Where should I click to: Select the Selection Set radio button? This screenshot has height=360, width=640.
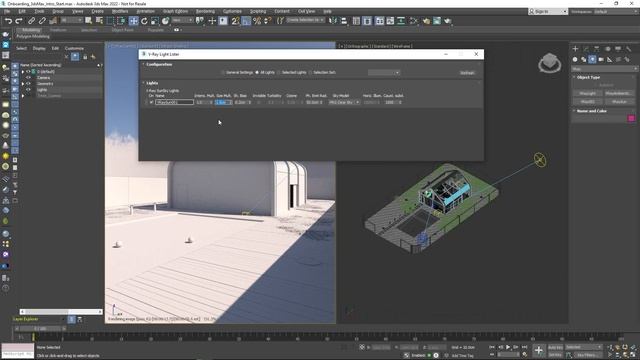(310, 73)
